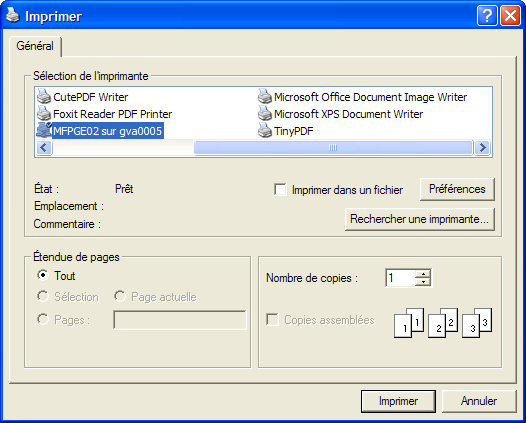Click the Imprimer button

click(x=398, y=401)
